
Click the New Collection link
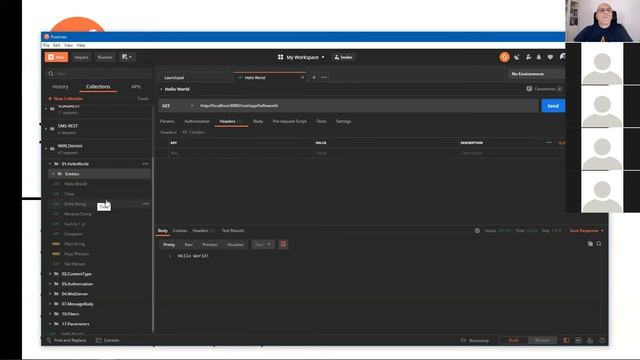click(65, 98)
